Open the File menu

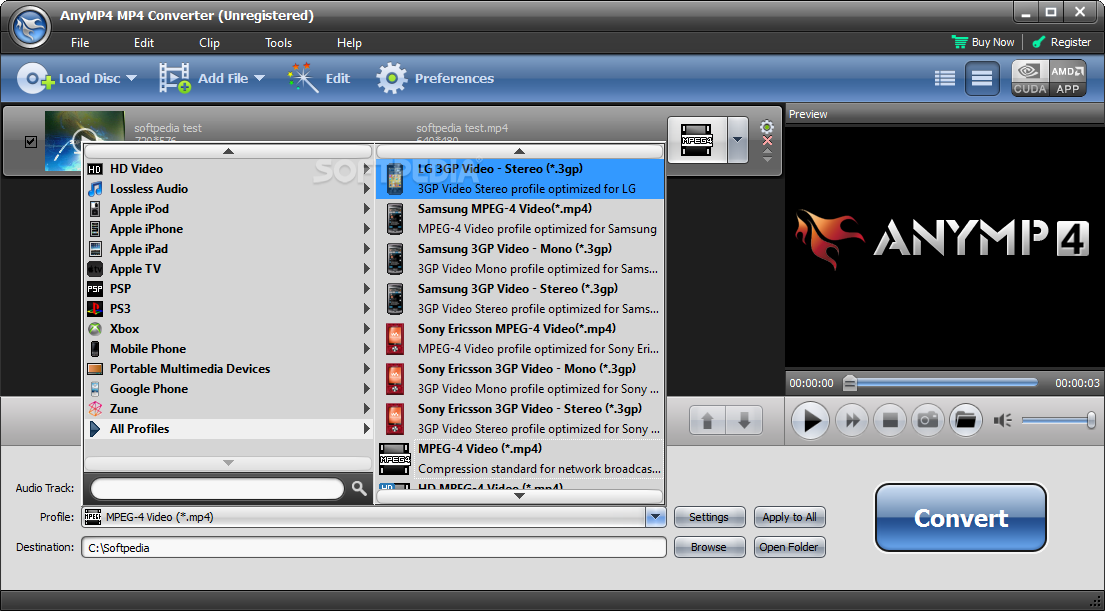pos(80,43)
